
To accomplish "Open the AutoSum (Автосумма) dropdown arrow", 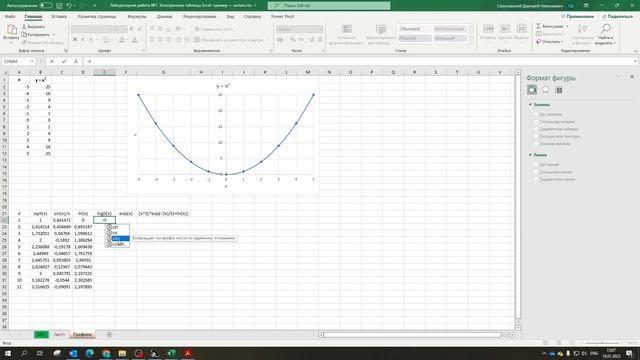I will (x=567, y=26).
